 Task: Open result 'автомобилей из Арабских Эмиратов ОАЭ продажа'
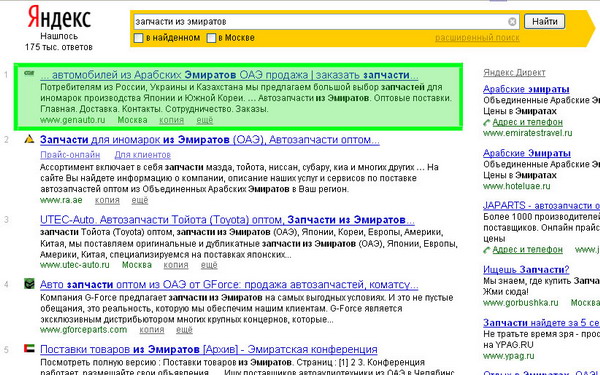tap(229, 75)
